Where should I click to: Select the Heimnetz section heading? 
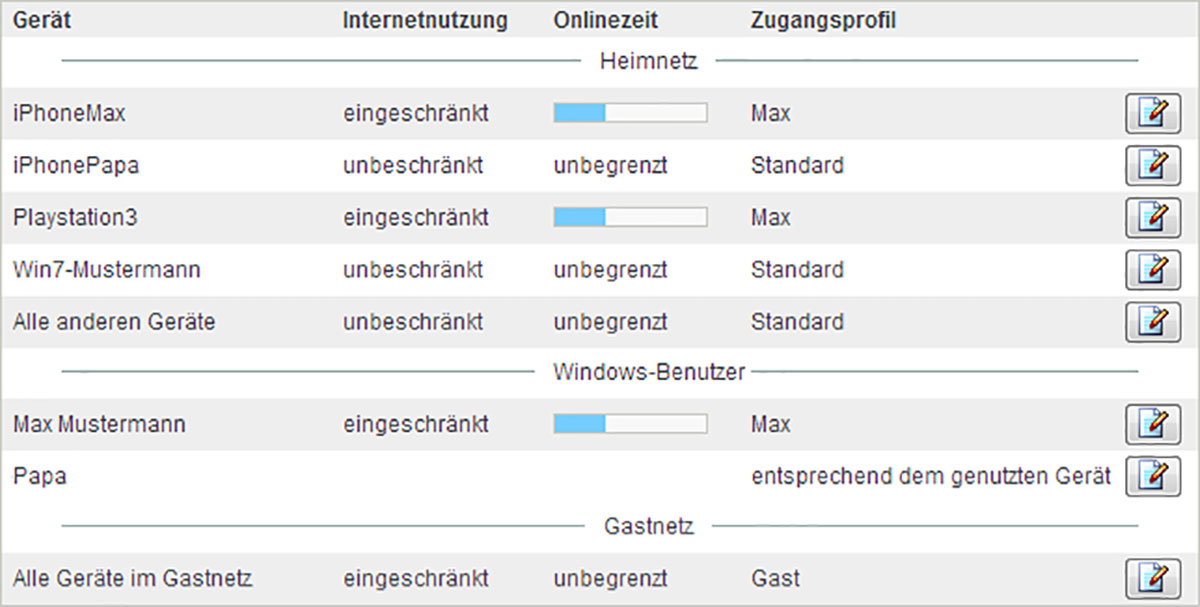[649, 62]
